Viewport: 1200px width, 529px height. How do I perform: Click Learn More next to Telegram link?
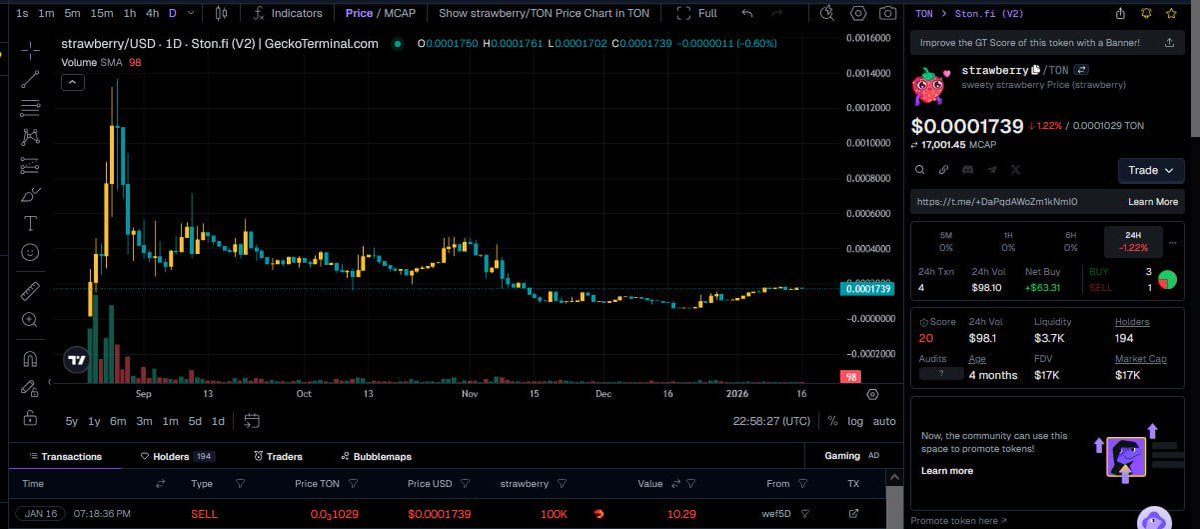[x=1153, y=201]
